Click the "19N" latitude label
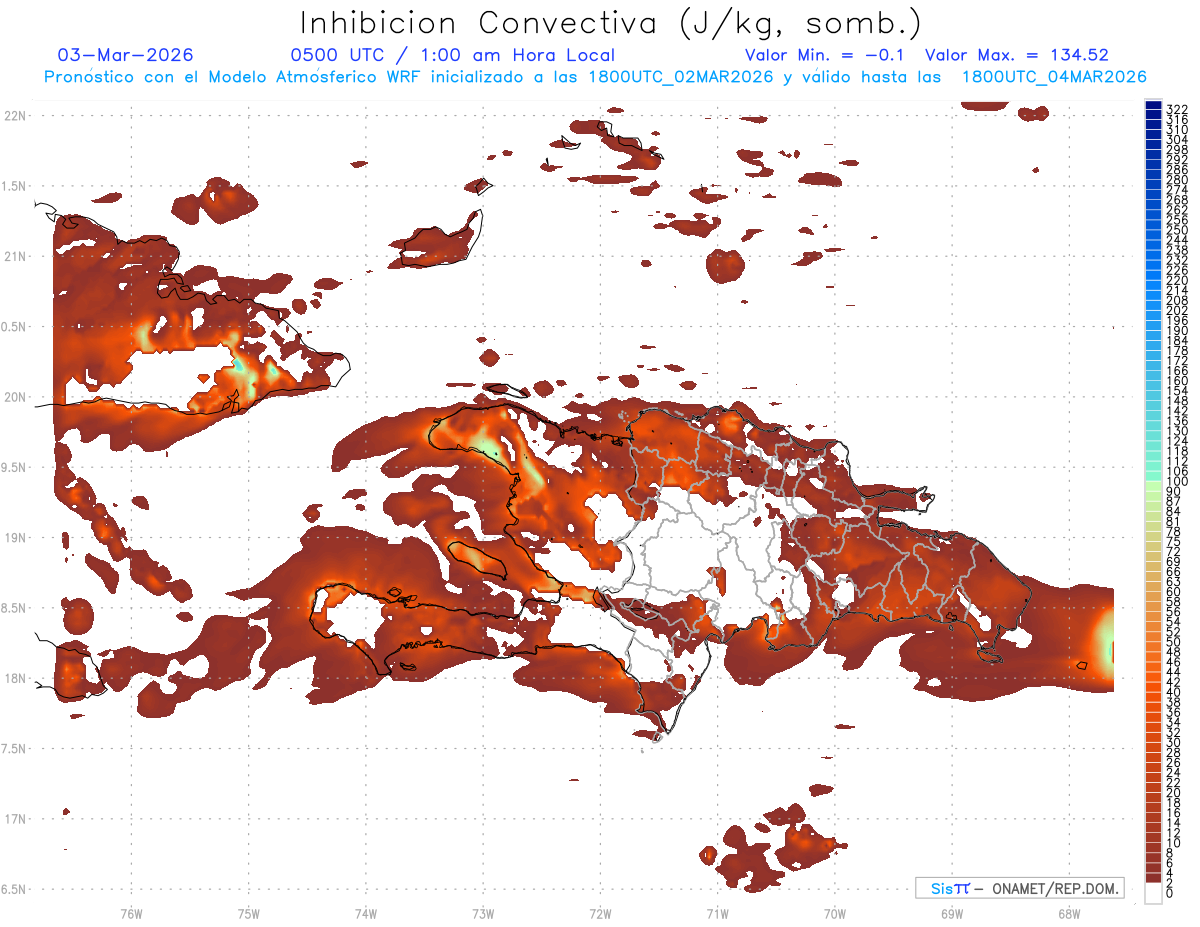The image size is (1200, 927). pyautogui.click(x=16, y=538)
